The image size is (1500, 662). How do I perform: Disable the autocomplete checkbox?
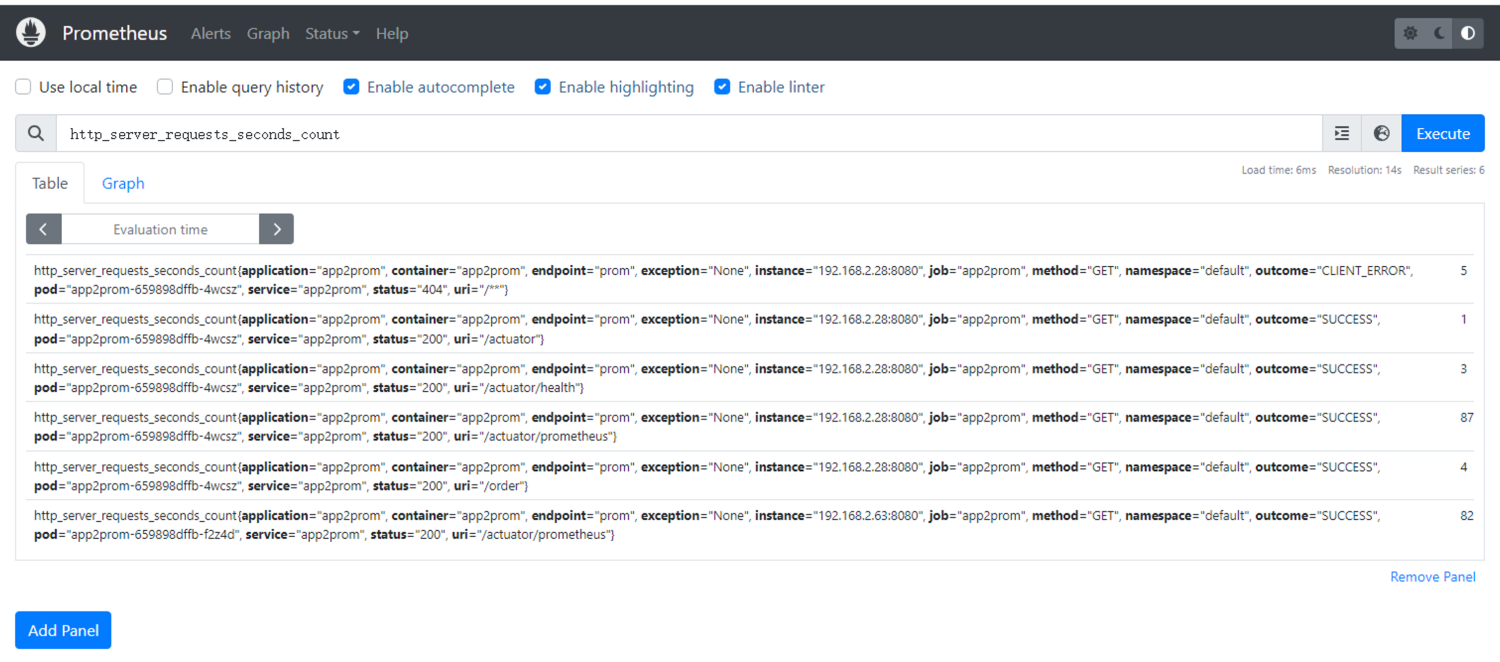(x=351, y=87)
